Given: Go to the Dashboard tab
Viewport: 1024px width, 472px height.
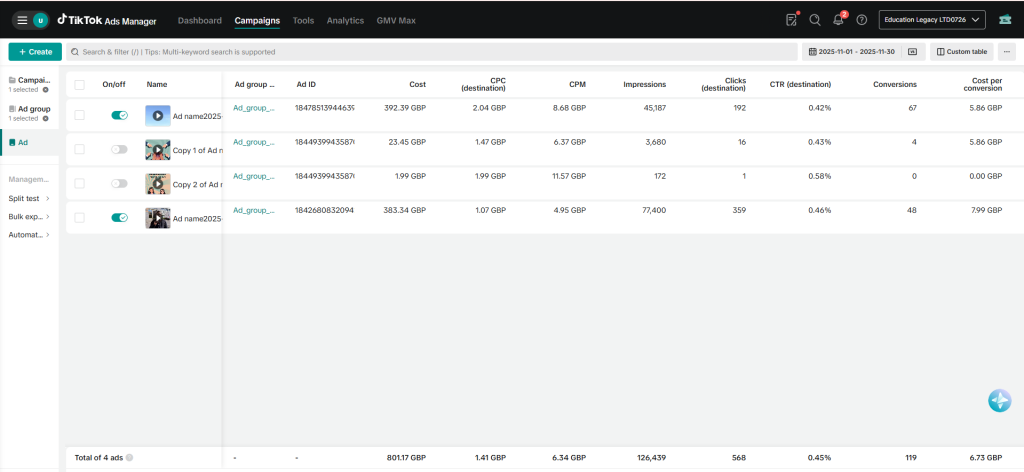Looking at the screenshot, I should [x=200, y=20].
